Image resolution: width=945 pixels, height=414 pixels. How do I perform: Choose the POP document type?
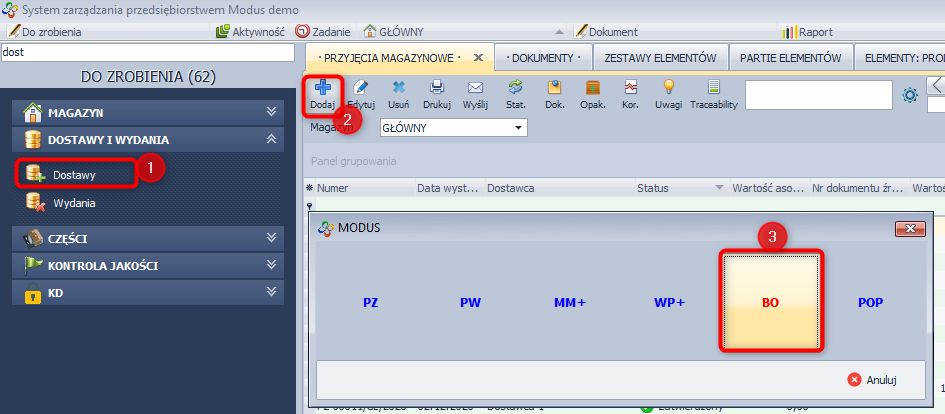[871, 303]
